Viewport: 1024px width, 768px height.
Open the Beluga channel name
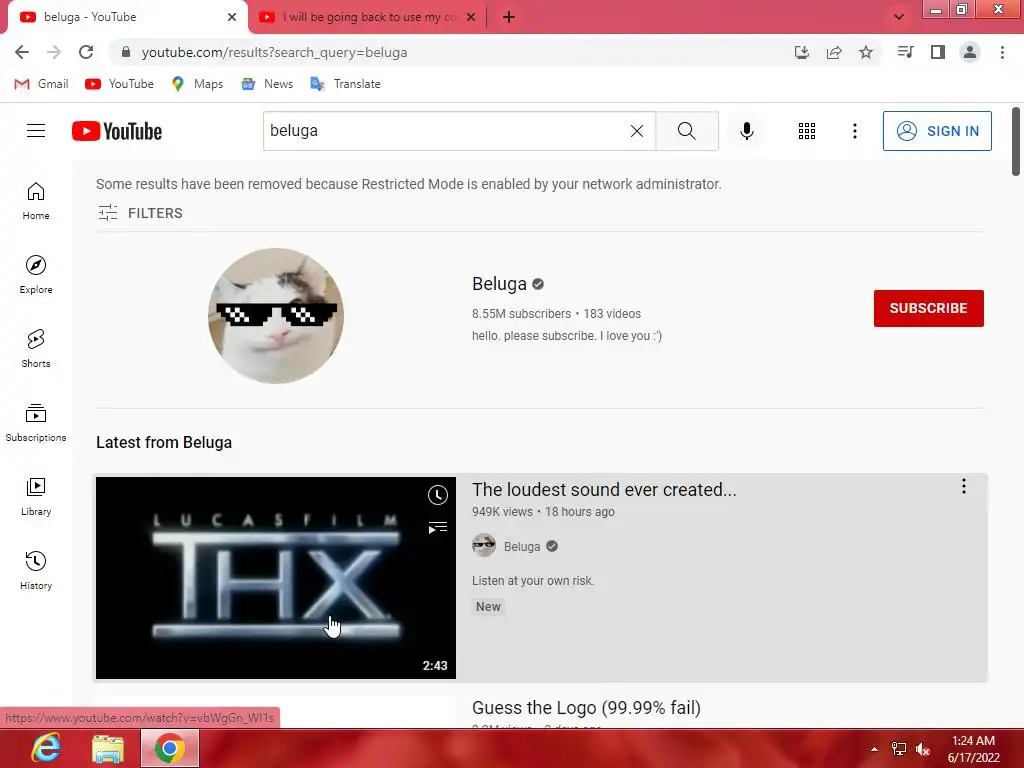[500, 284]
